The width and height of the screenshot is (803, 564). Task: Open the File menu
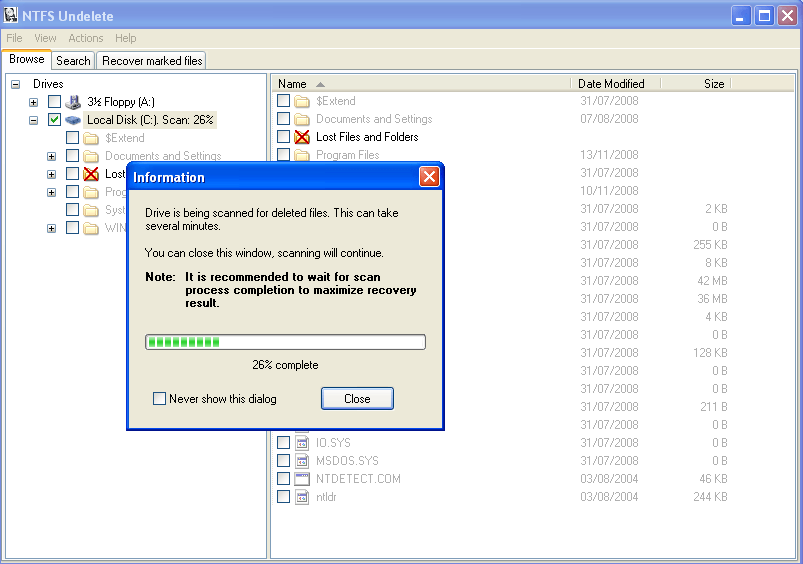[14, 38]
